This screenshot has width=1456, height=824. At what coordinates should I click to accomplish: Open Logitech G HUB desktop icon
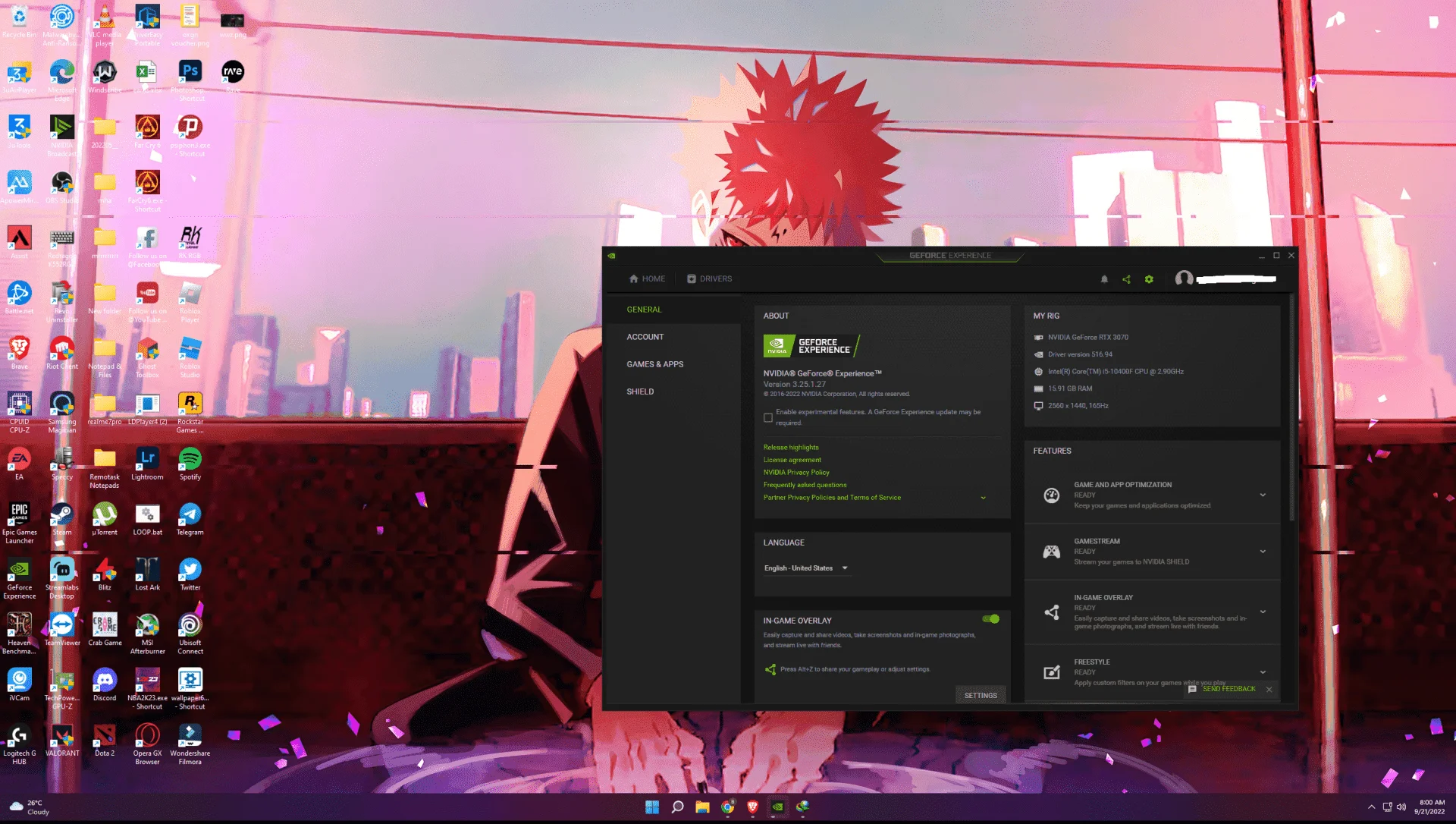tap(19, 744)
